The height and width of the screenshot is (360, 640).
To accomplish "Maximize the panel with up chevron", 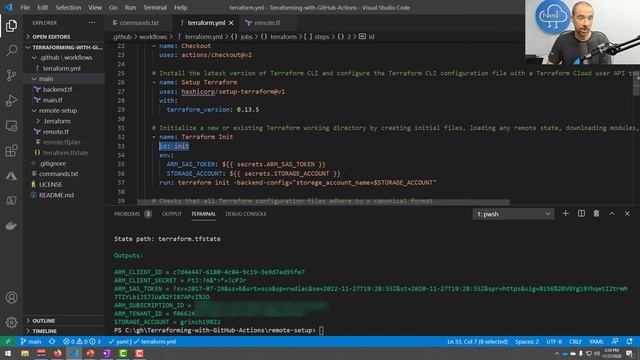I will (612, 213).
